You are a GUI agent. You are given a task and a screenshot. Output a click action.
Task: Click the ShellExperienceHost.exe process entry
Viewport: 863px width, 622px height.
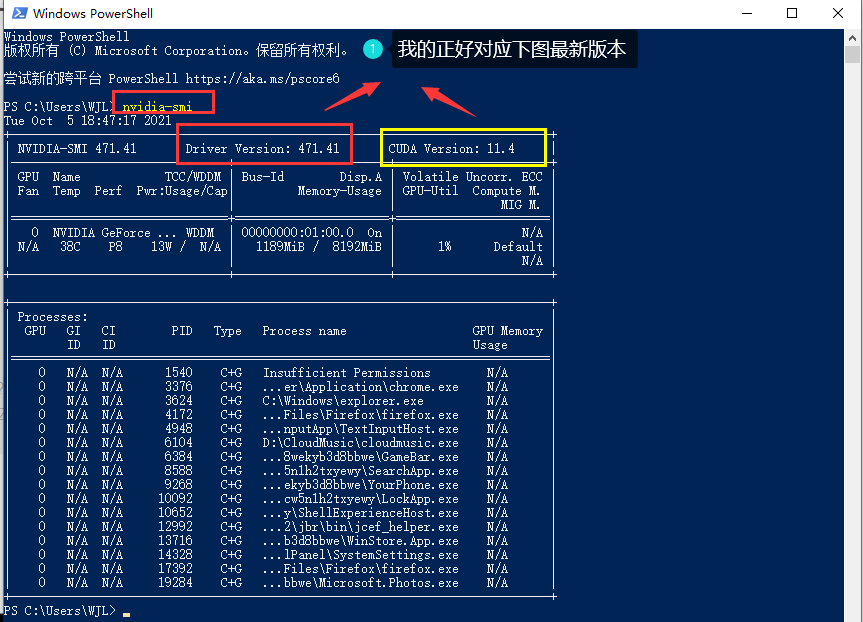pos(361,513)
